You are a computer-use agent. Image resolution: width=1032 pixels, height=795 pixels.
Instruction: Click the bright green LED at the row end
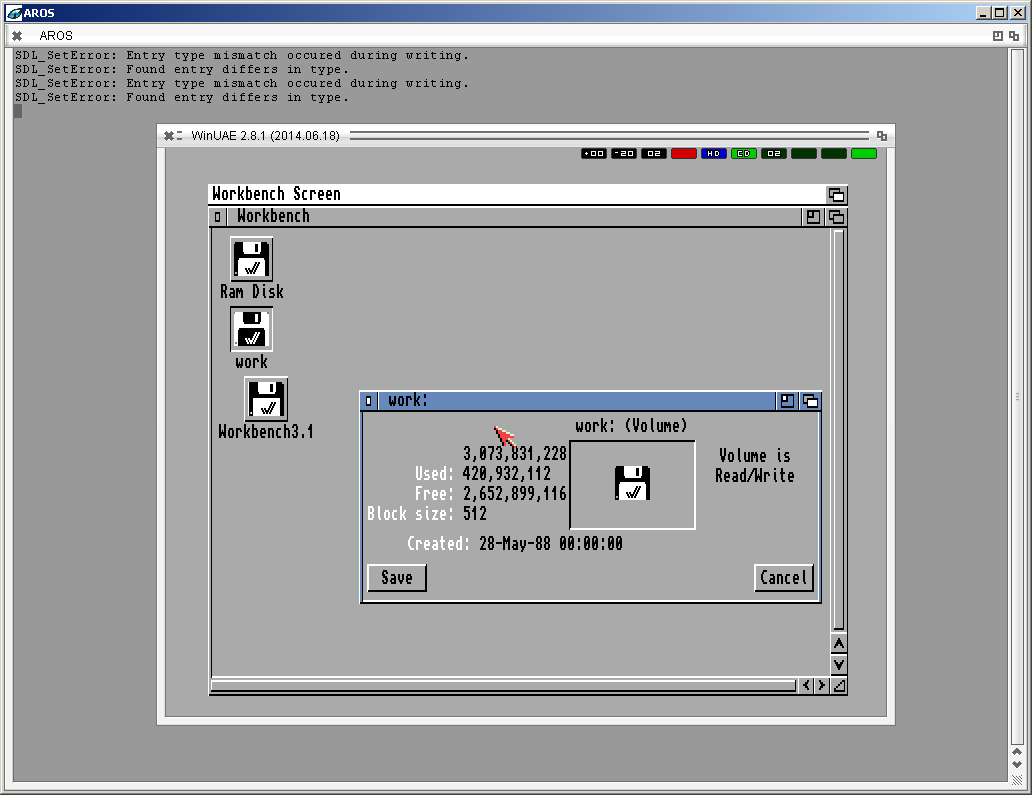pyautogui.click(x=864, y=153)
